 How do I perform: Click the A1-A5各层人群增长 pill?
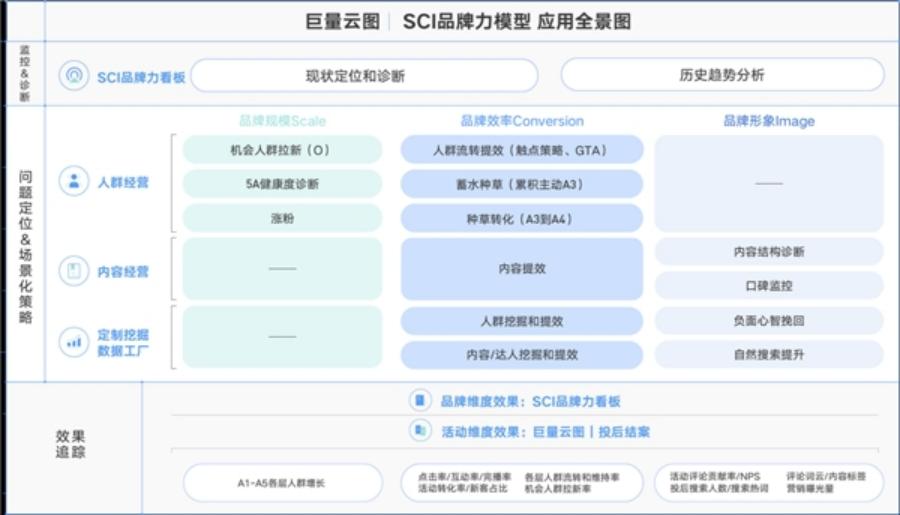(x=282, y=483)
